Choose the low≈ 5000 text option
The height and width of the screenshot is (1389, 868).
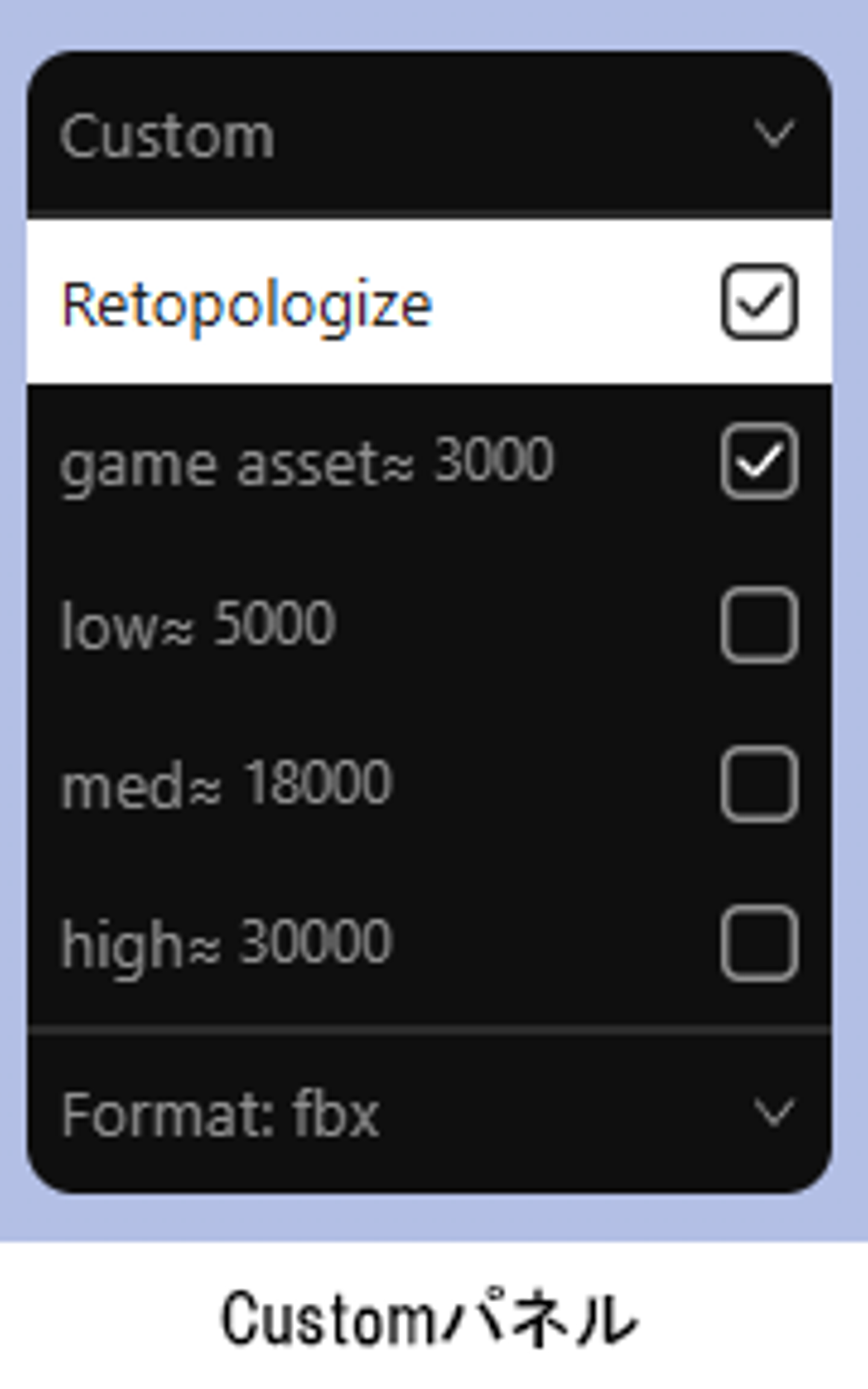pyautogui.click(x=198, y=625)
